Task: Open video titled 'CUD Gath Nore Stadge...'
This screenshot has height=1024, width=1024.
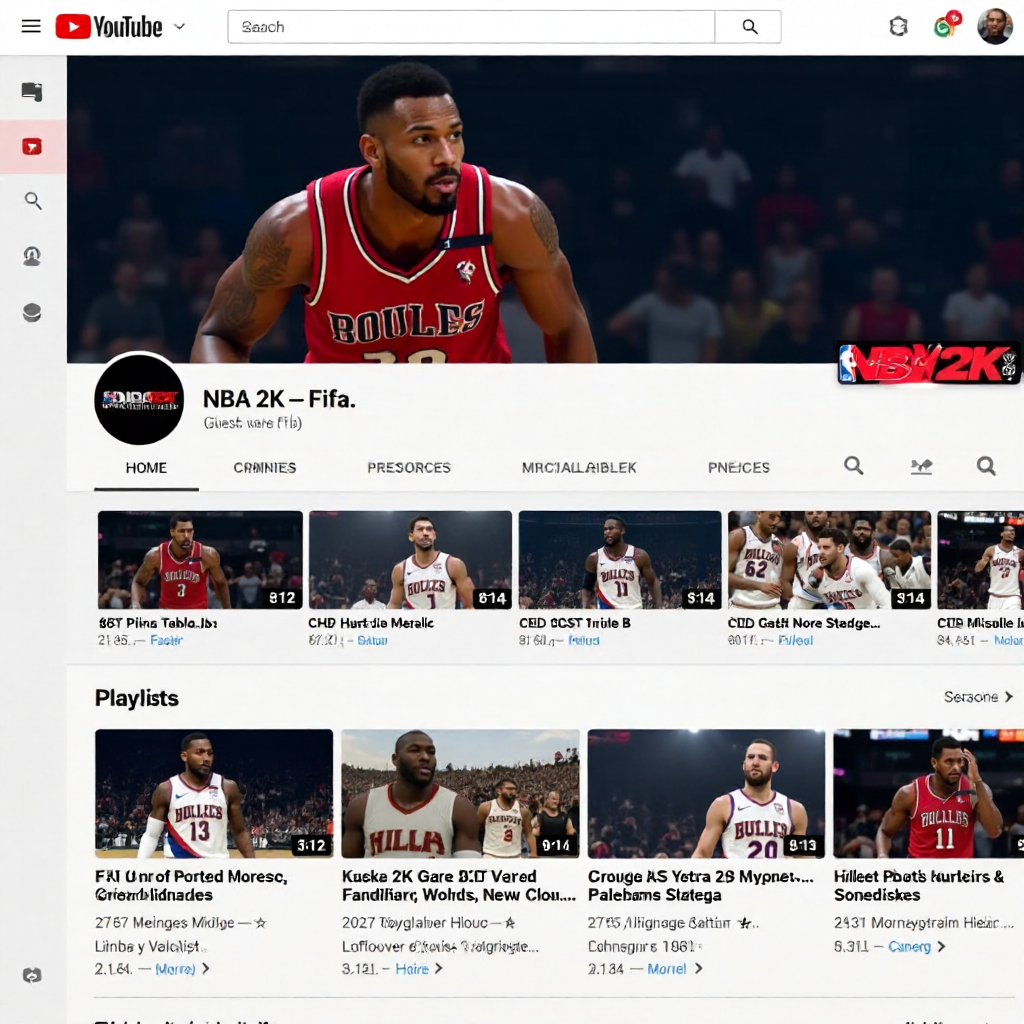Action: click(804, 623)
